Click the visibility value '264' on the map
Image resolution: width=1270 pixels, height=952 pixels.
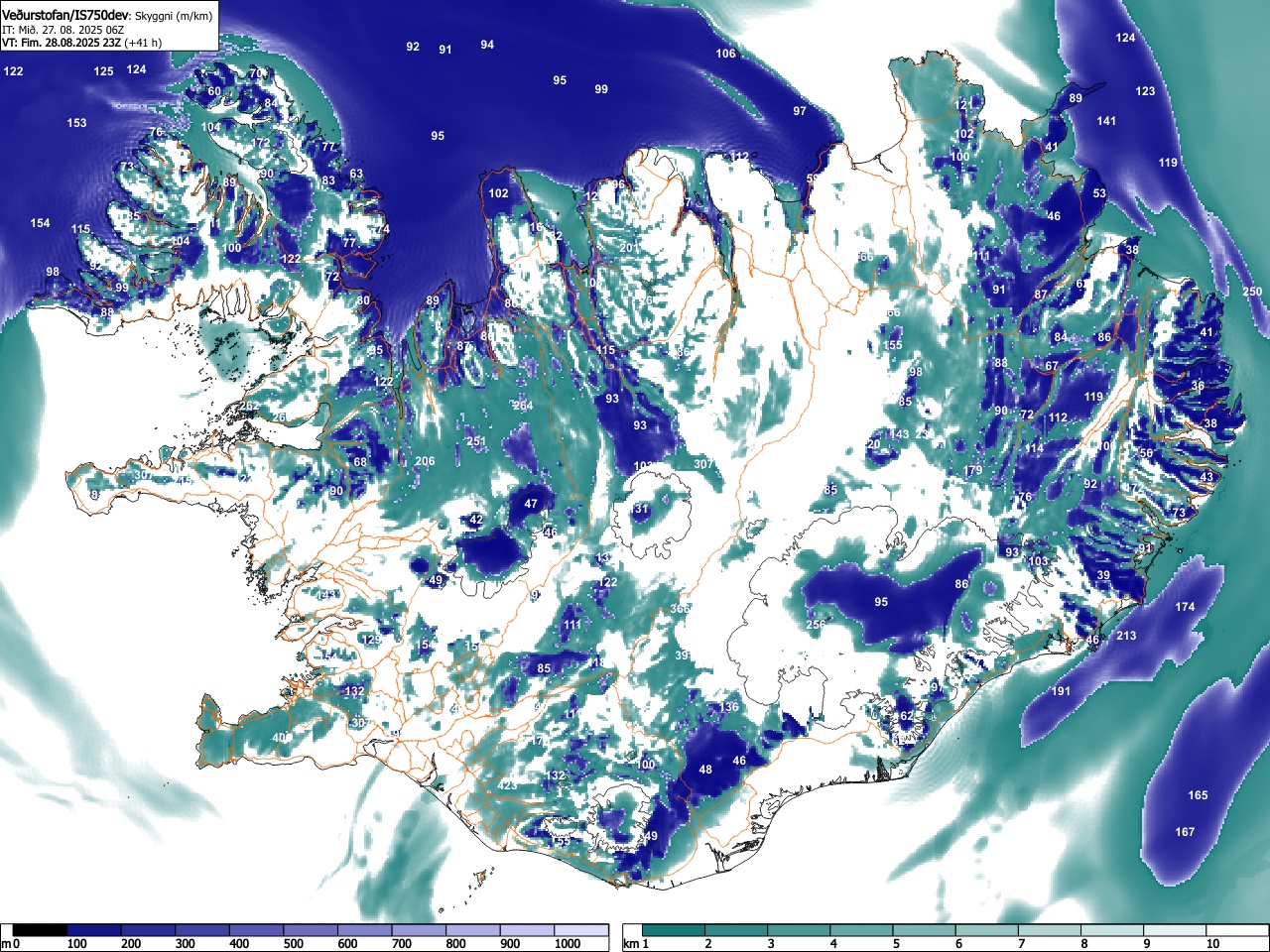click(x=523, y=406)
